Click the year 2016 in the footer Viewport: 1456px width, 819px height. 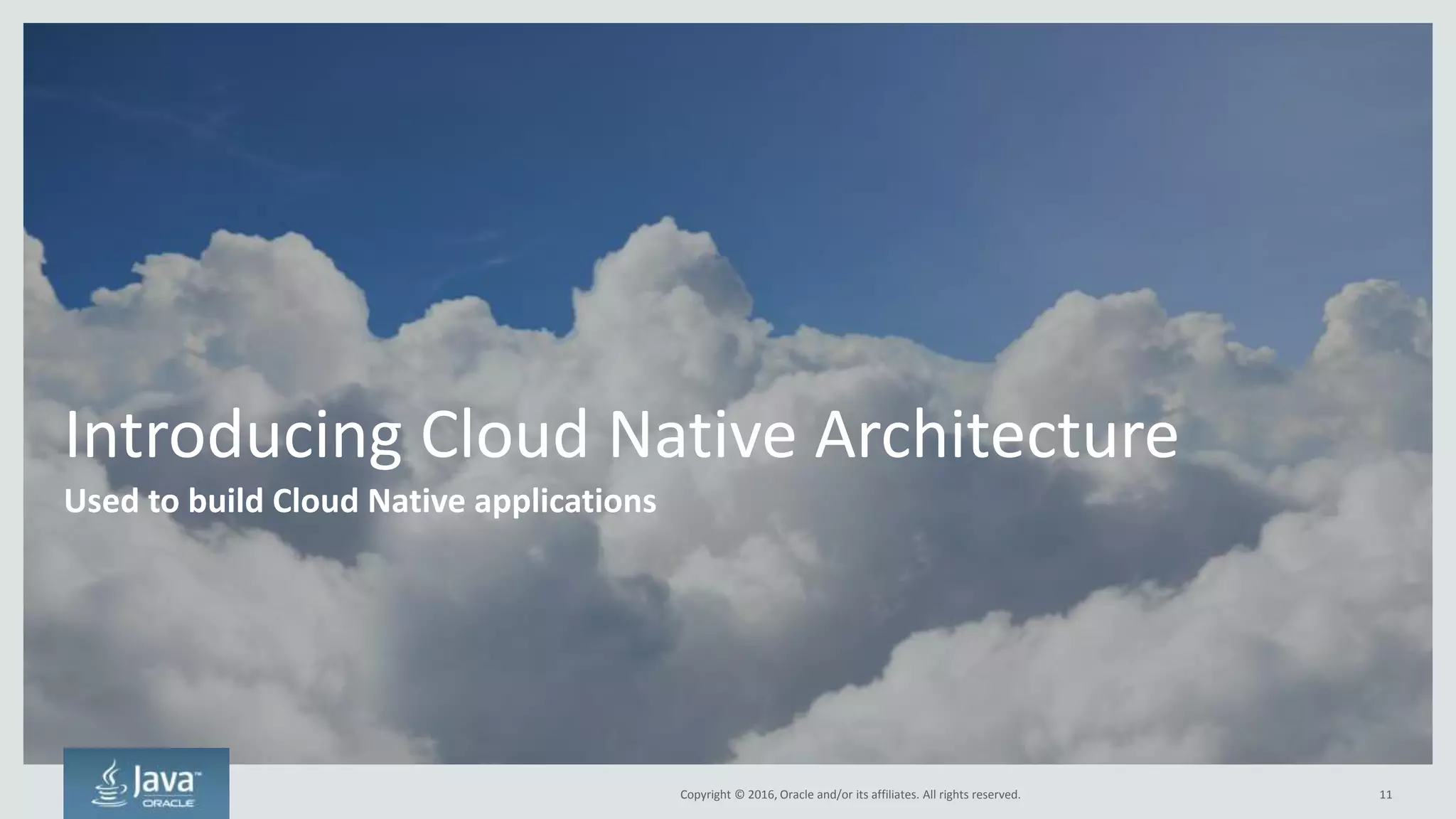click(x=761, y=795)
